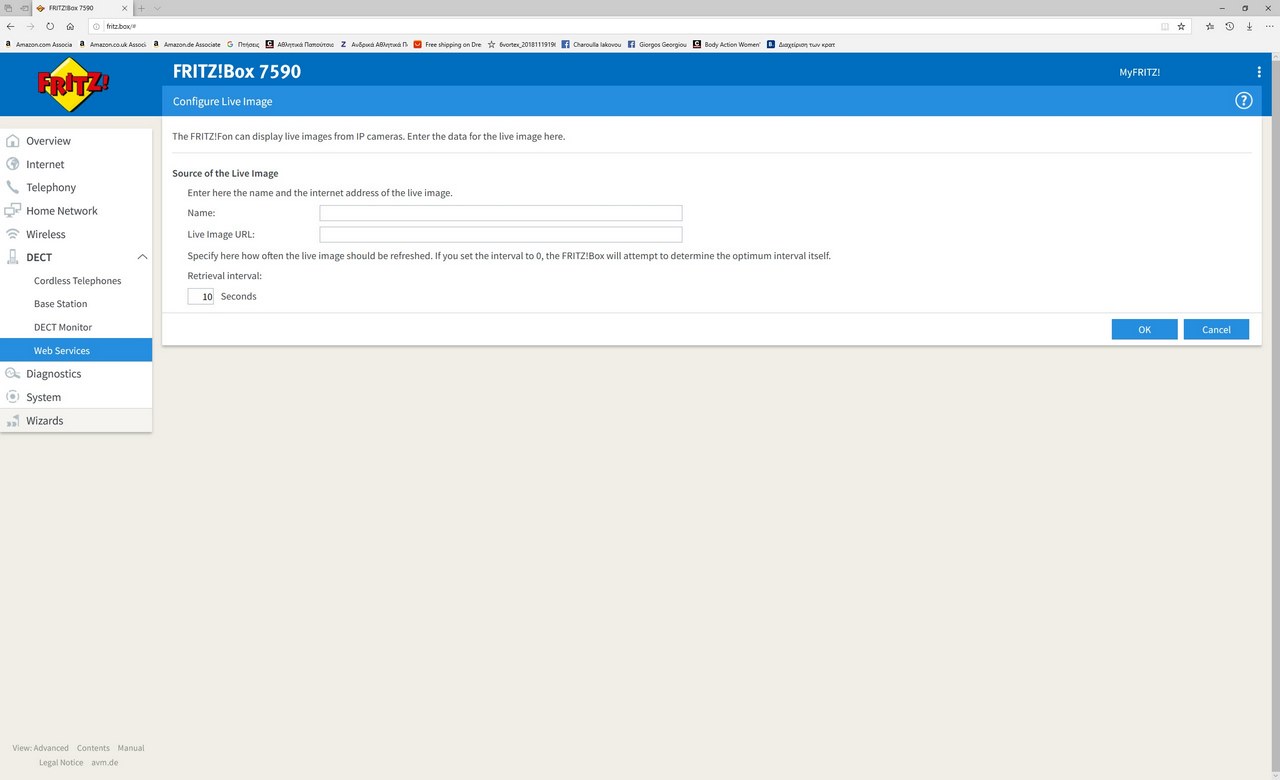Image resolution: width=1280 pixels, height=780 pixels.
Task: Open the Overview house icon
Action: point(12,141)
